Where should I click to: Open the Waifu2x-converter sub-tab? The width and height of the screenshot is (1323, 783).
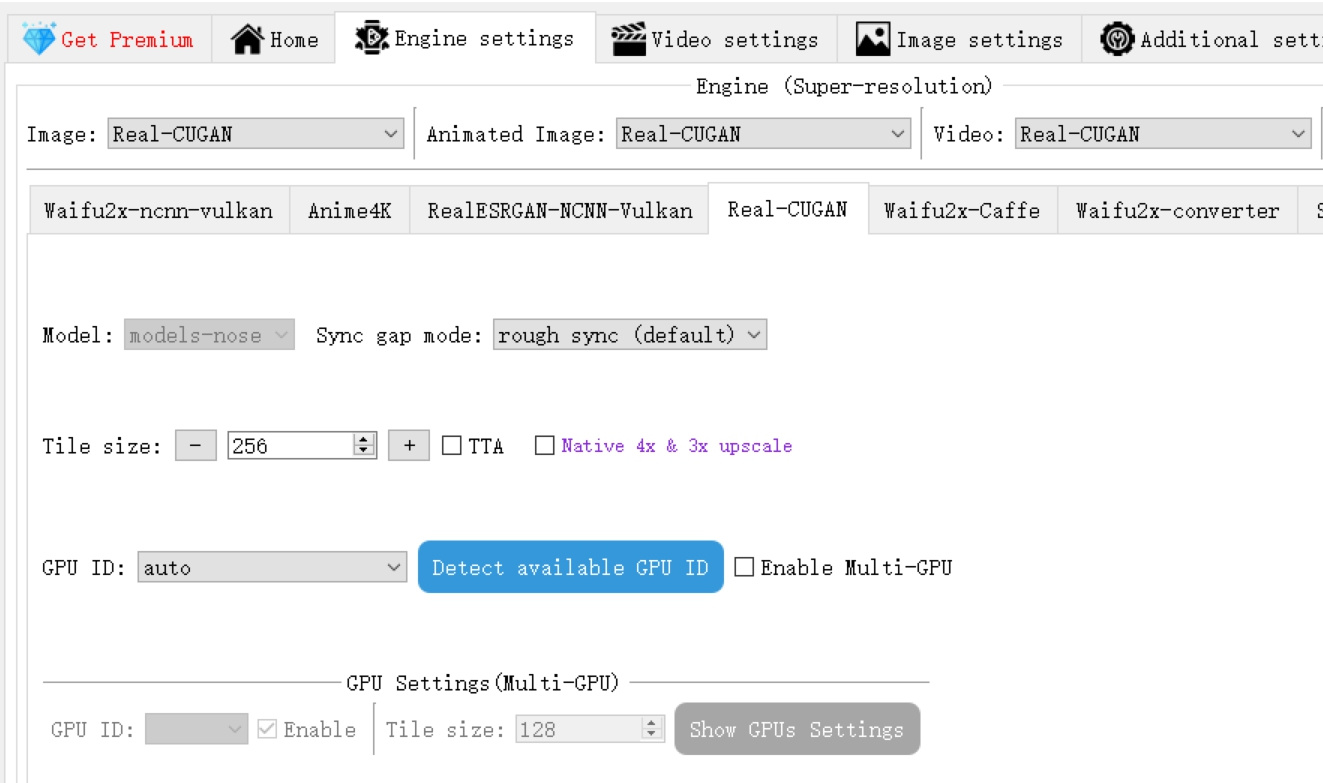(x=1177, y=211)
